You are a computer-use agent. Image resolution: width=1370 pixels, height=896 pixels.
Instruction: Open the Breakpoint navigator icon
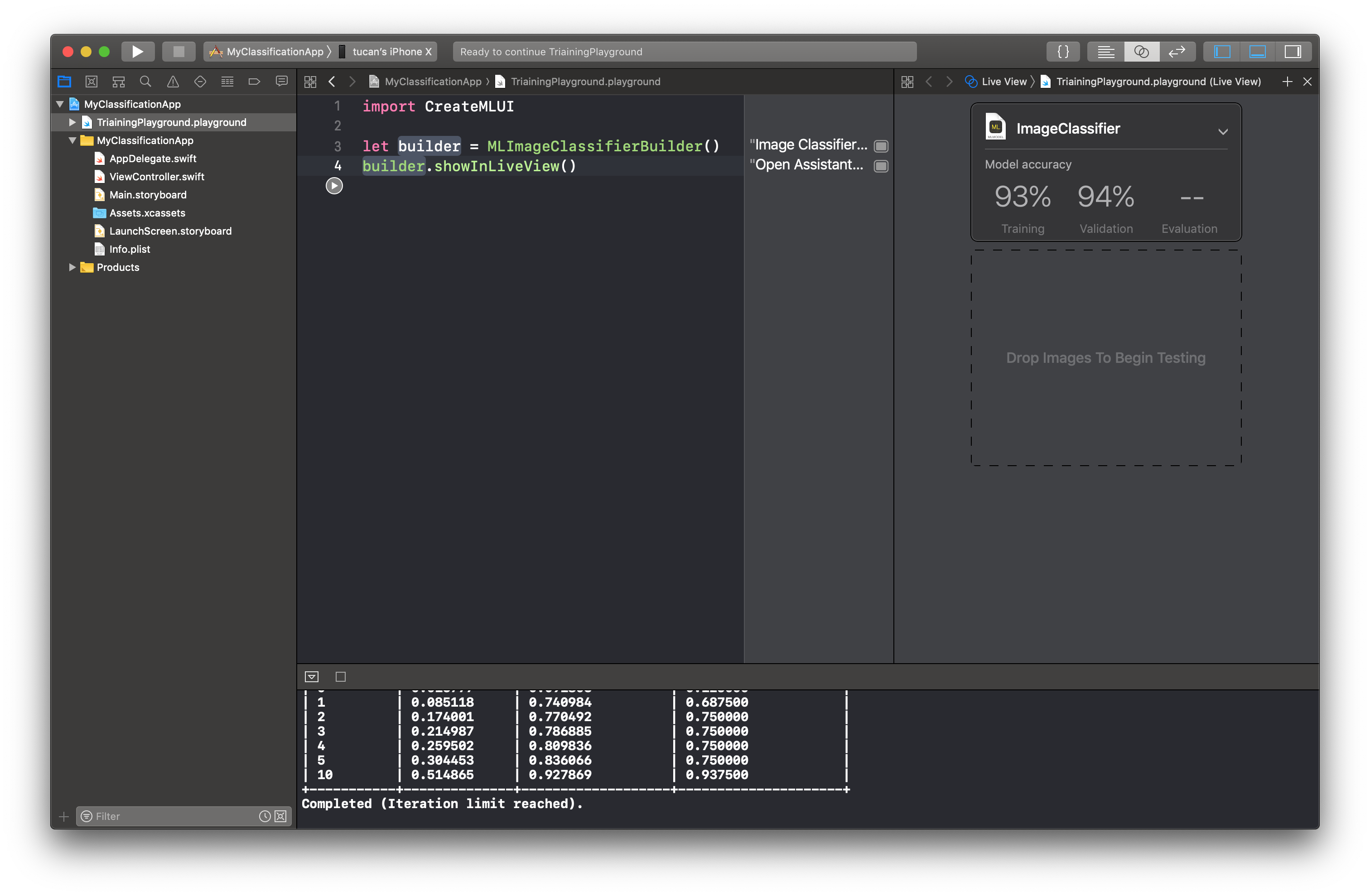click(254, 82)
